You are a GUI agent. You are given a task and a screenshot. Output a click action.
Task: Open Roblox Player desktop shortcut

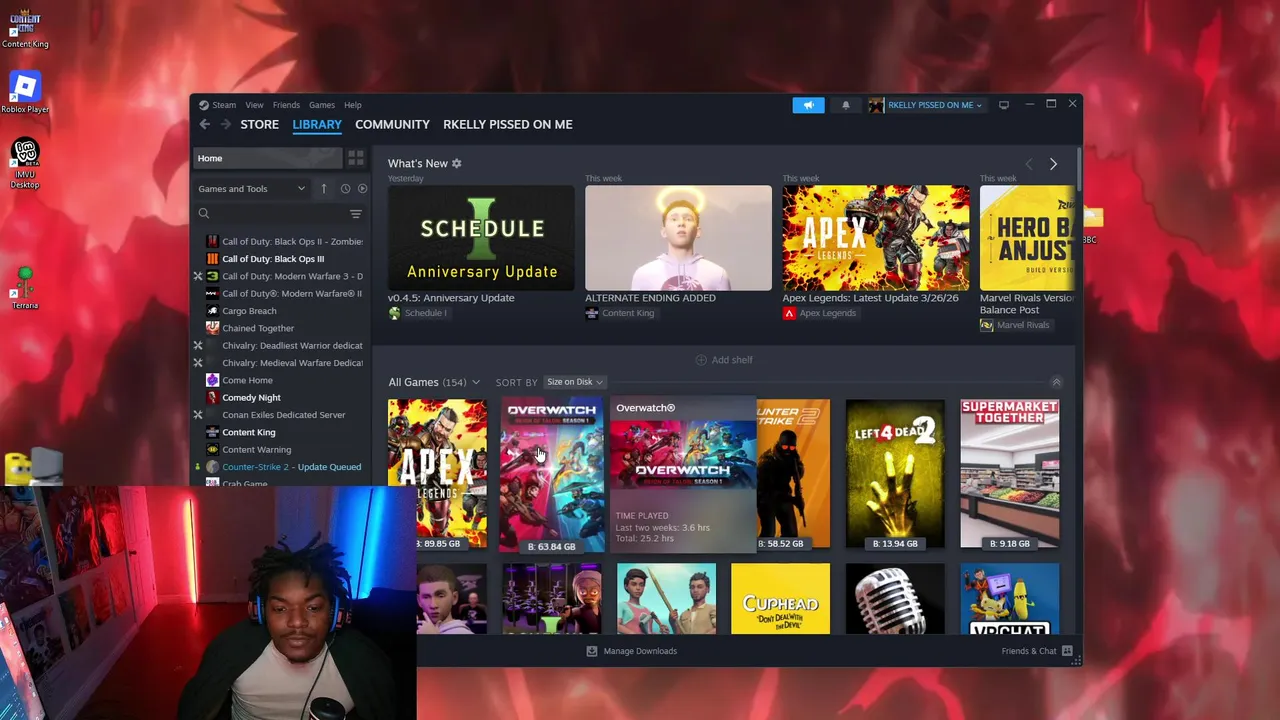point(25,93)
